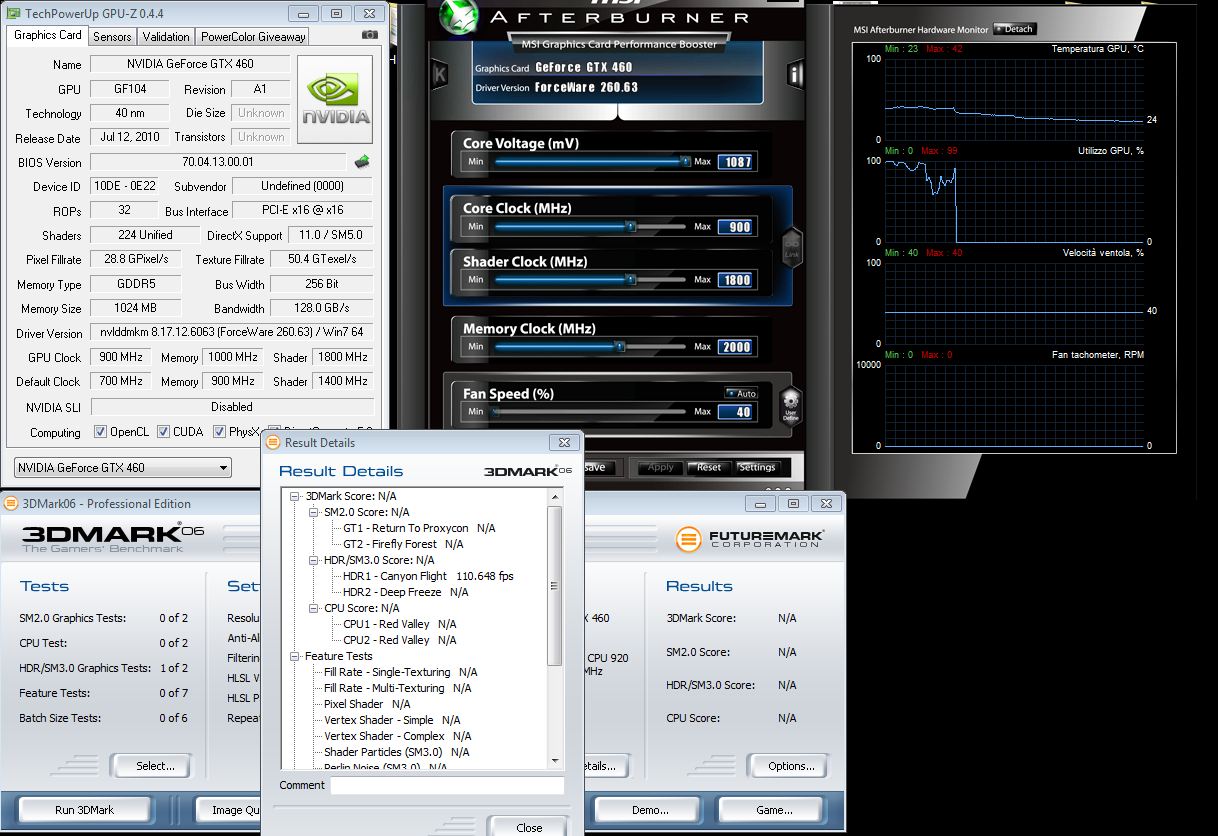1218x836 pixels.
Task: Click the Detach button on Hardware Monitor
Action: (1015, 29)
